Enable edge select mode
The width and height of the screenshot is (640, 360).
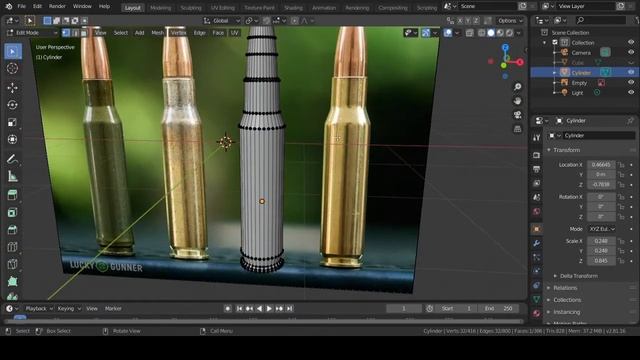pyautogui.click(x=75, y=33)
